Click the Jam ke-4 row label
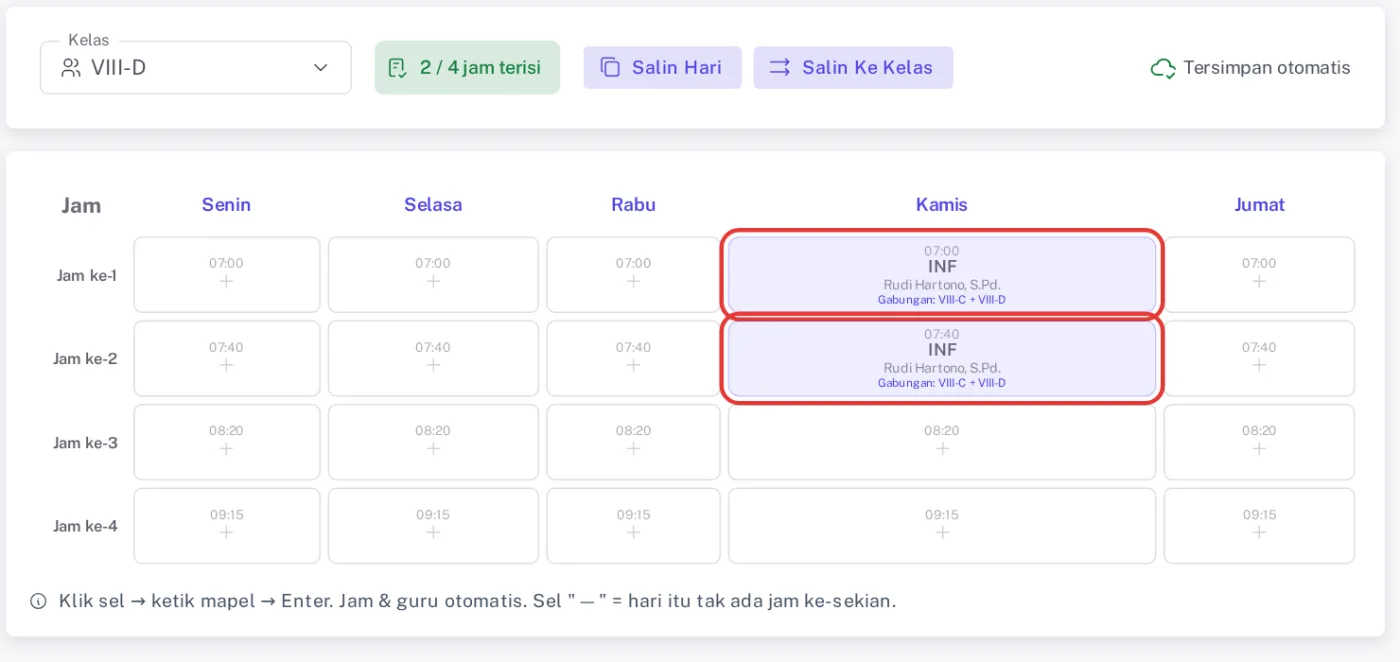1400x662 pixels. (85, 526)
